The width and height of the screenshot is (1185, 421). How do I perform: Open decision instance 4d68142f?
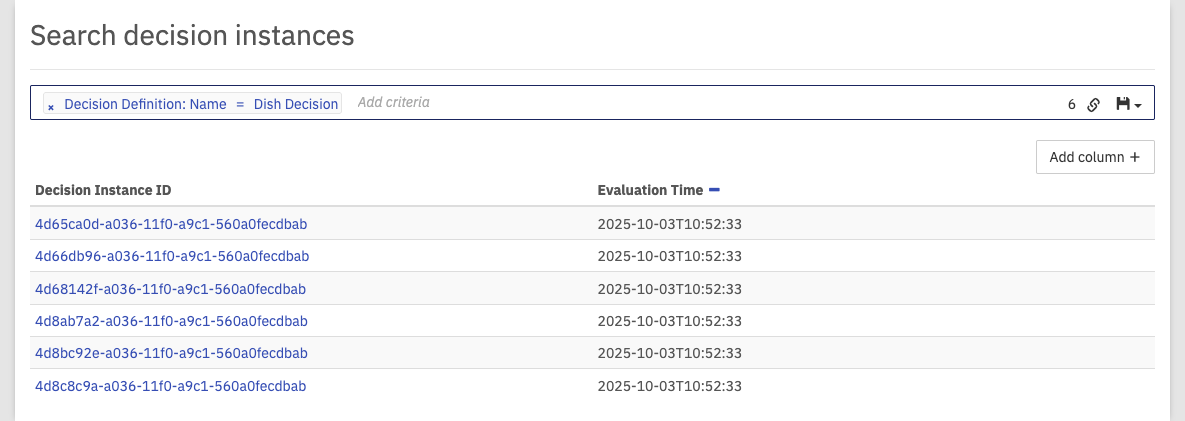click(x=170, y=289)
